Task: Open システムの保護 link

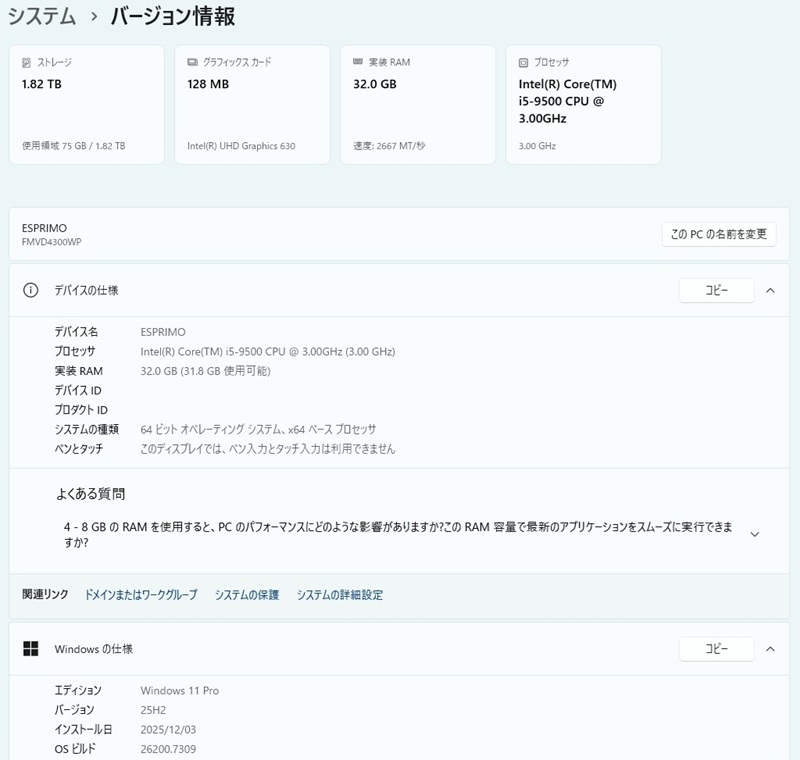Action: 247,595
